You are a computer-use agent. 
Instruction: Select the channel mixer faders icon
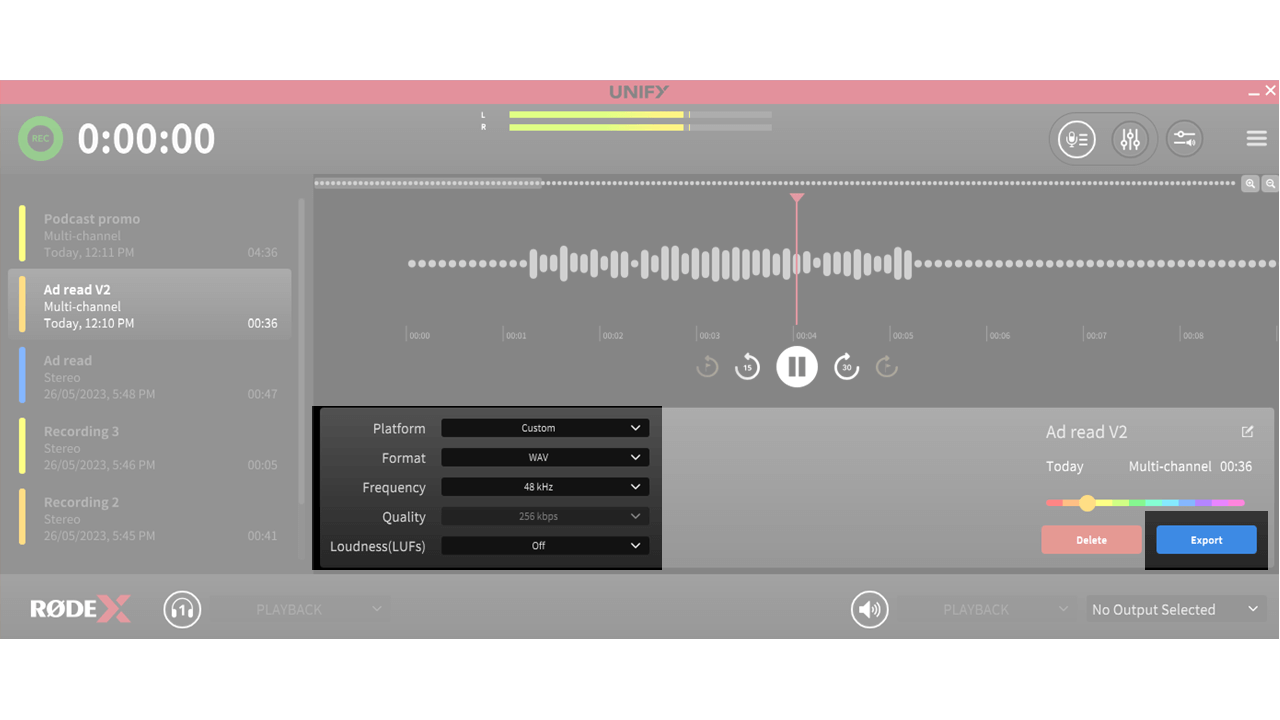click(1131, 139)
